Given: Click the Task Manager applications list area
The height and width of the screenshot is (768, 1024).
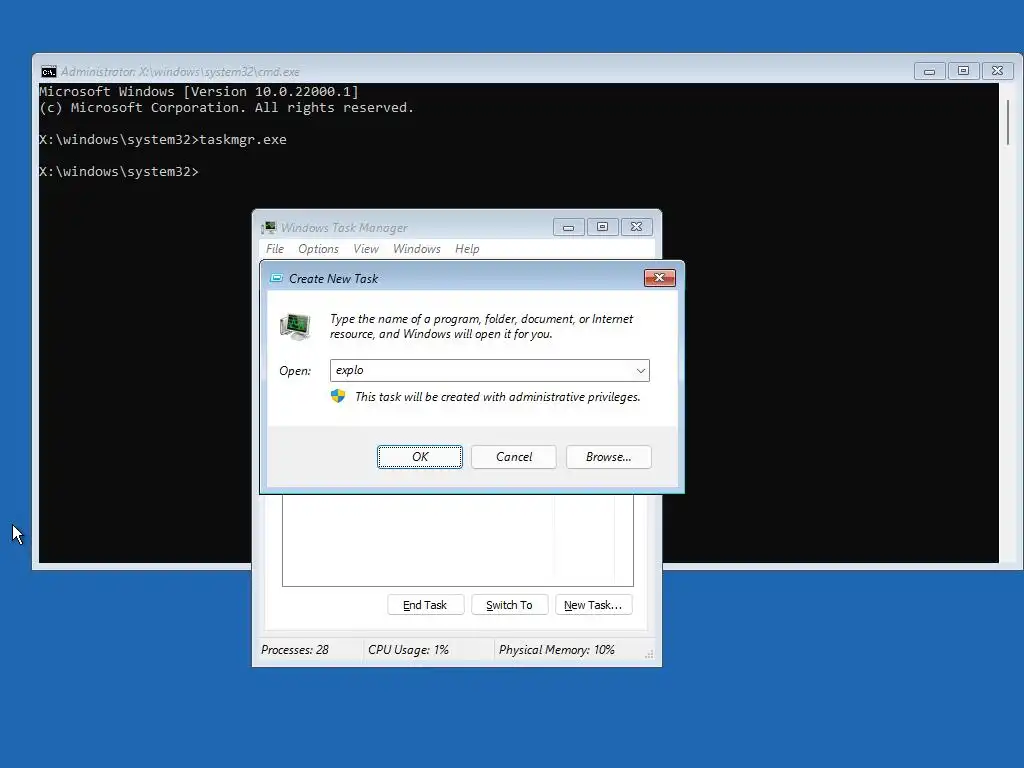Looking at the screenshot, I should coord(458,540).
